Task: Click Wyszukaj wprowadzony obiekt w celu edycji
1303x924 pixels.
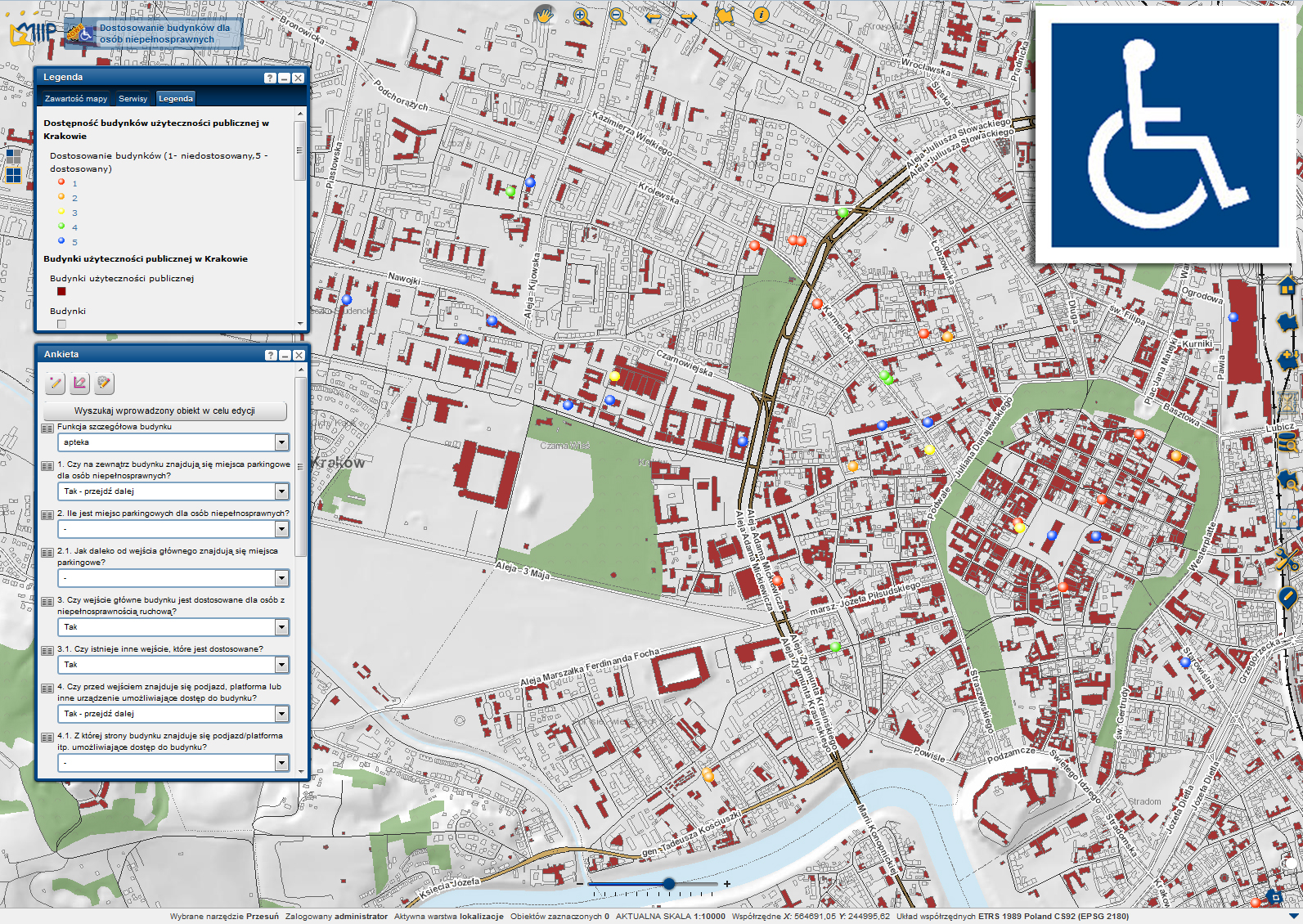Action: click(164, 410)
